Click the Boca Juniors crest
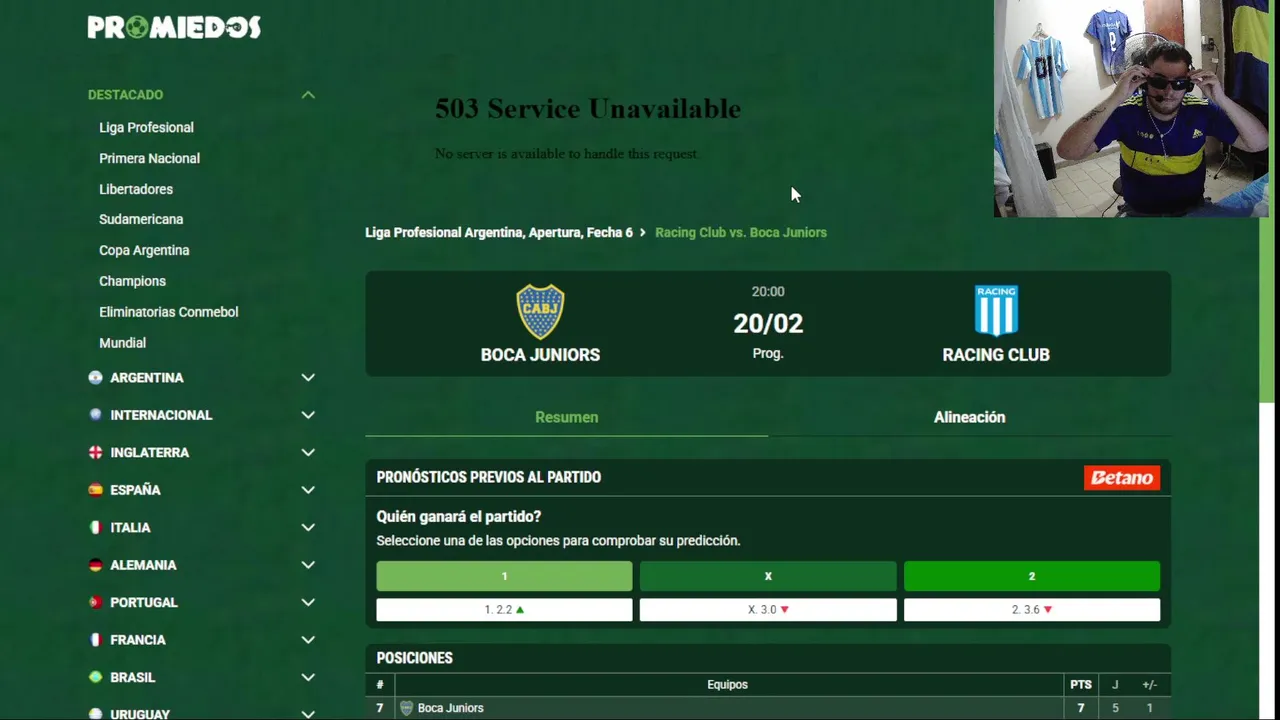The width and height of the screenshot is (1280, 720). coord(540,312)
